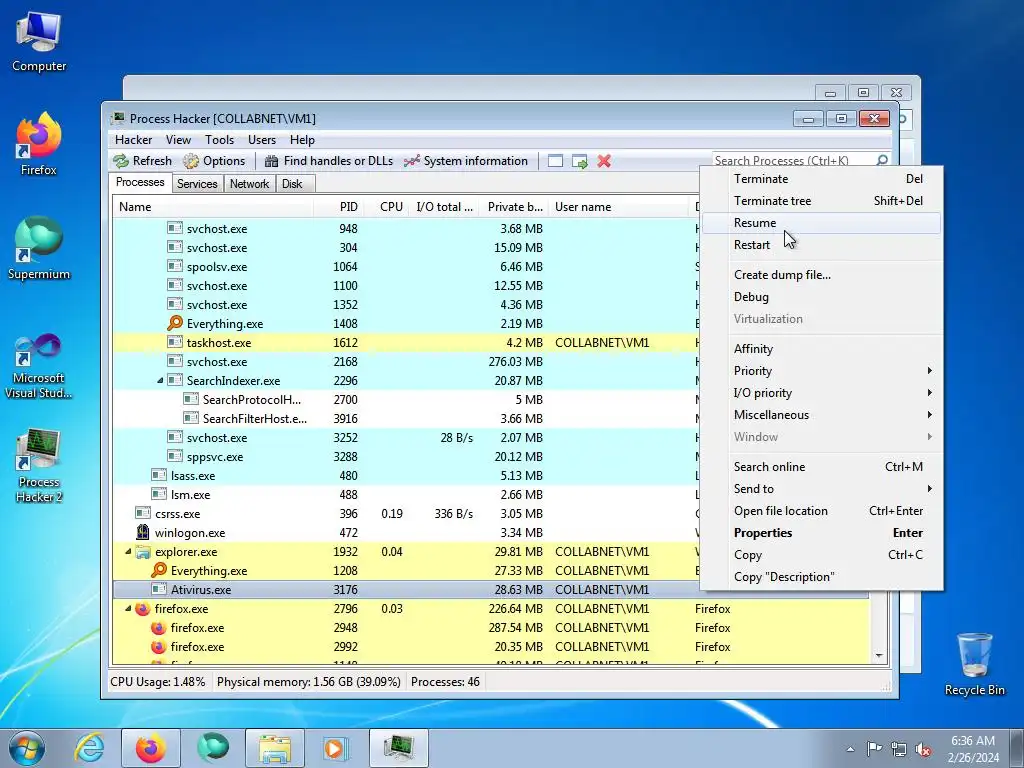Click the Refresh toolbar icon

pos(121,161)
